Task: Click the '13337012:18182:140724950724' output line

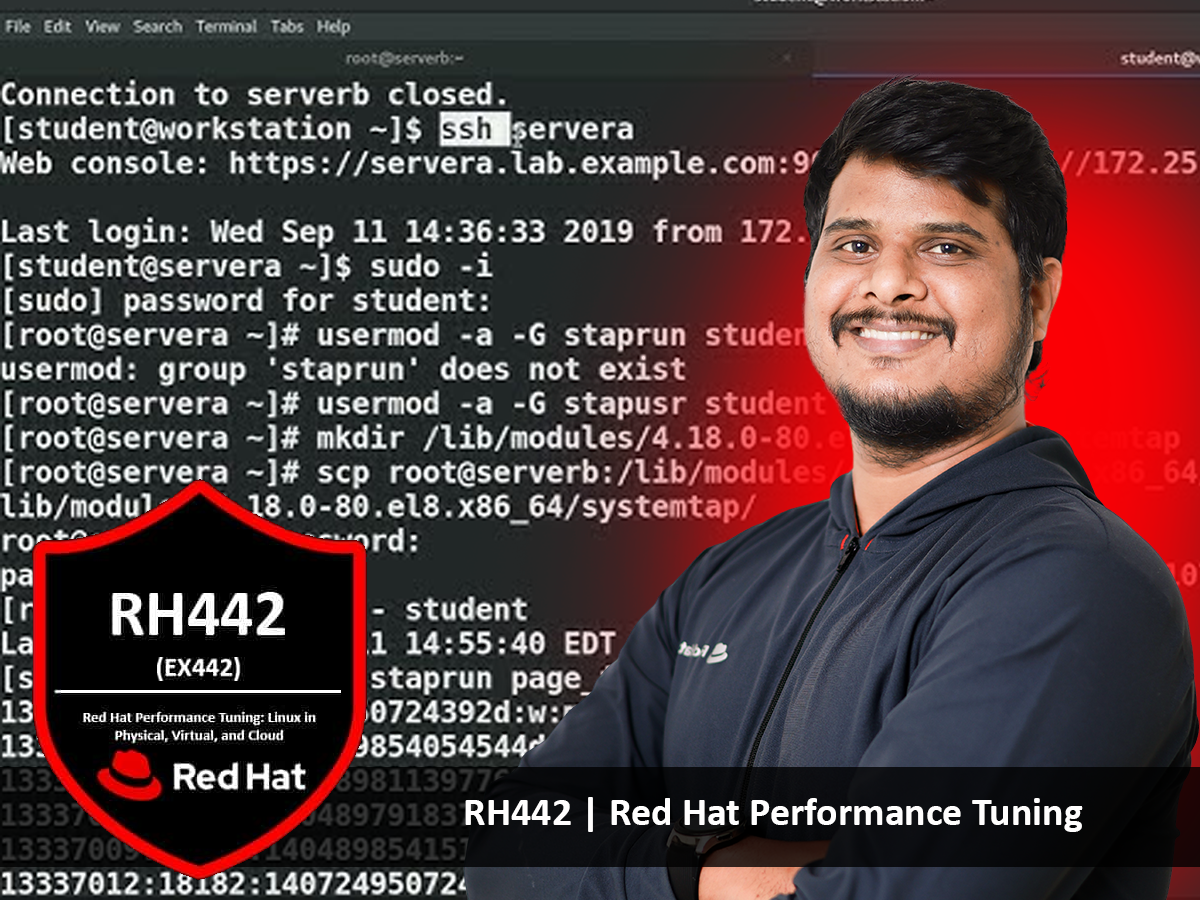Action: 234,884
